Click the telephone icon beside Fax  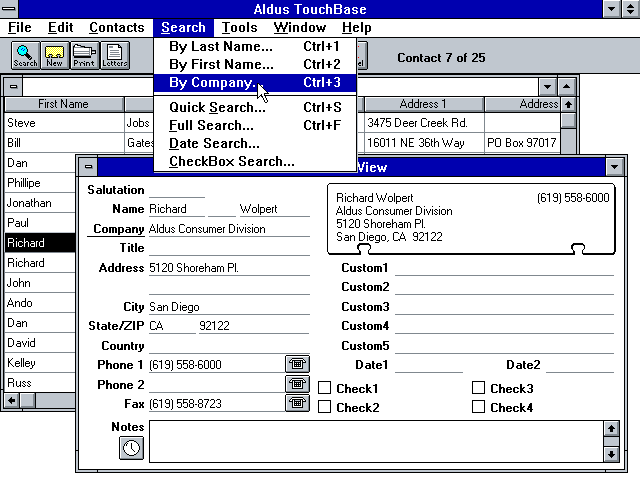coord(297,403)
